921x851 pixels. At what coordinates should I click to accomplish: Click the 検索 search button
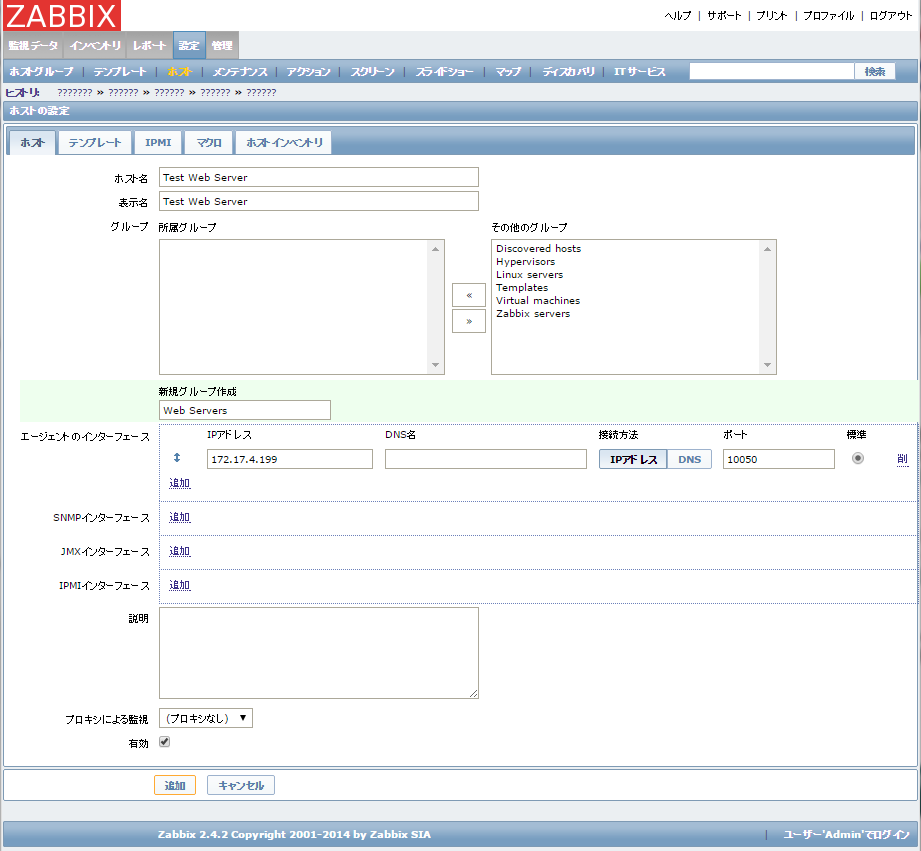875,72
